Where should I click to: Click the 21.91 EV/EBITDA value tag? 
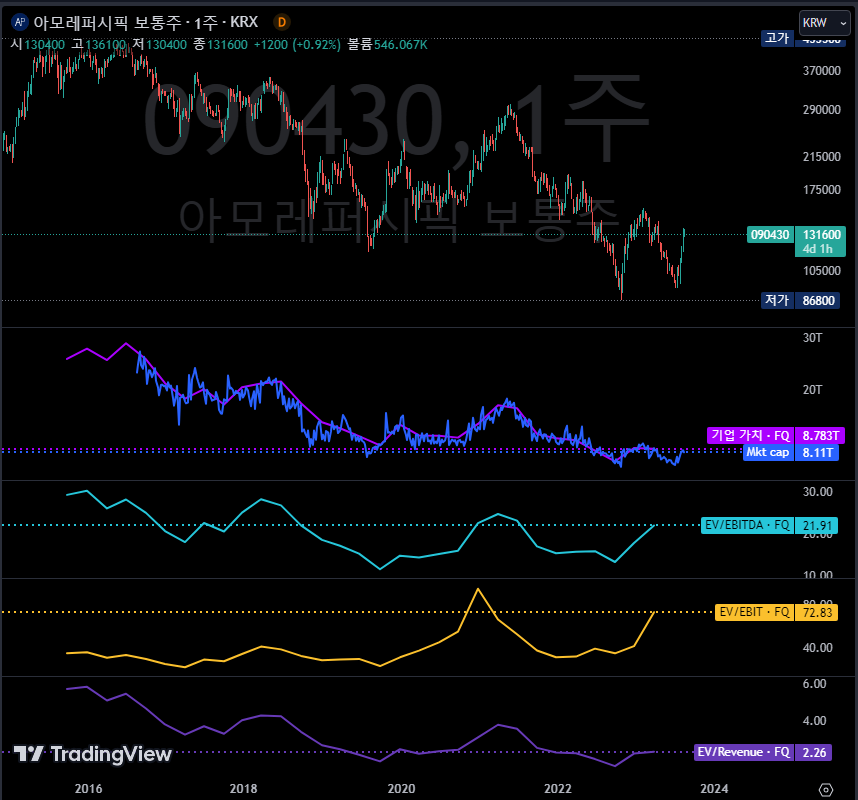816,525
